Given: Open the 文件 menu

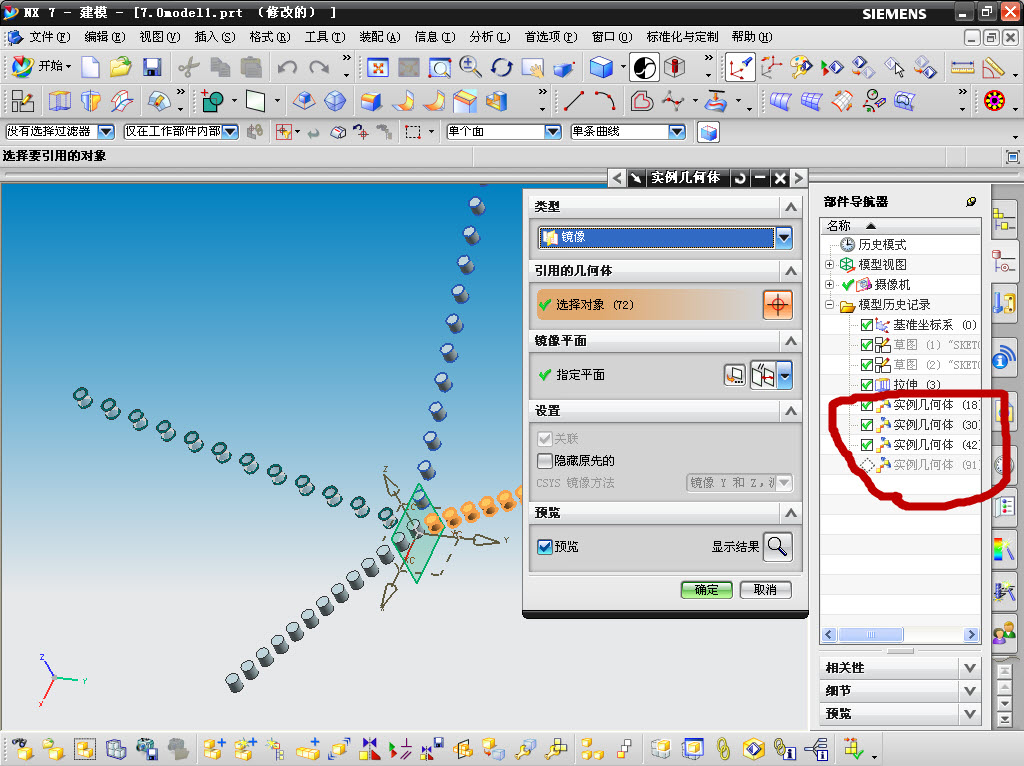Looking at the screenshot, I should 48,37.
